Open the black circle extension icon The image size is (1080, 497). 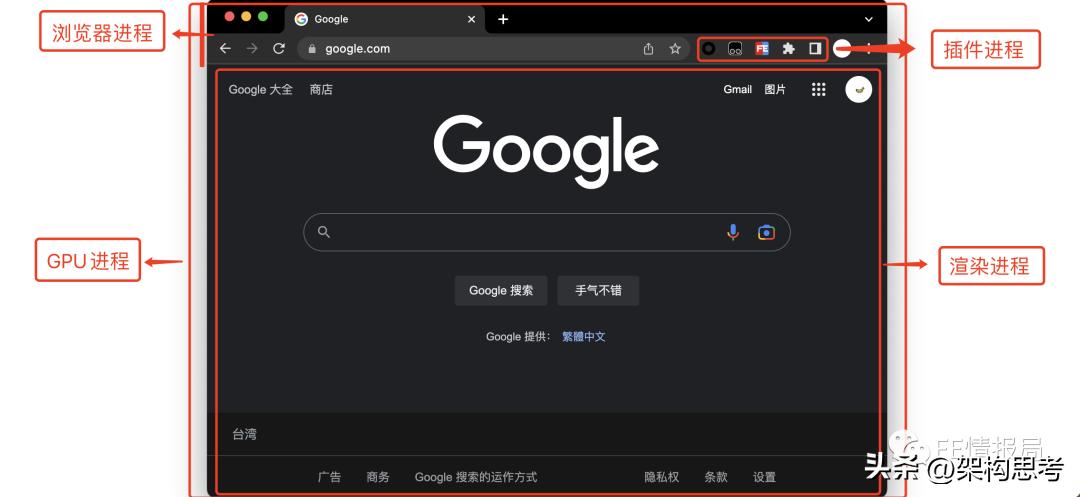click(x=709, y=49)
